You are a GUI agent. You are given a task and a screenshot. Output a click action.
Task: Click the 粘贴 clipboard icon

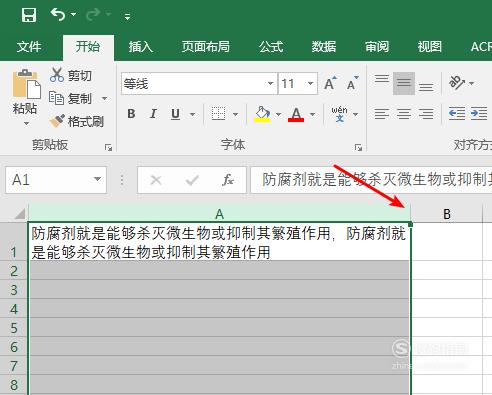(26, 84)
